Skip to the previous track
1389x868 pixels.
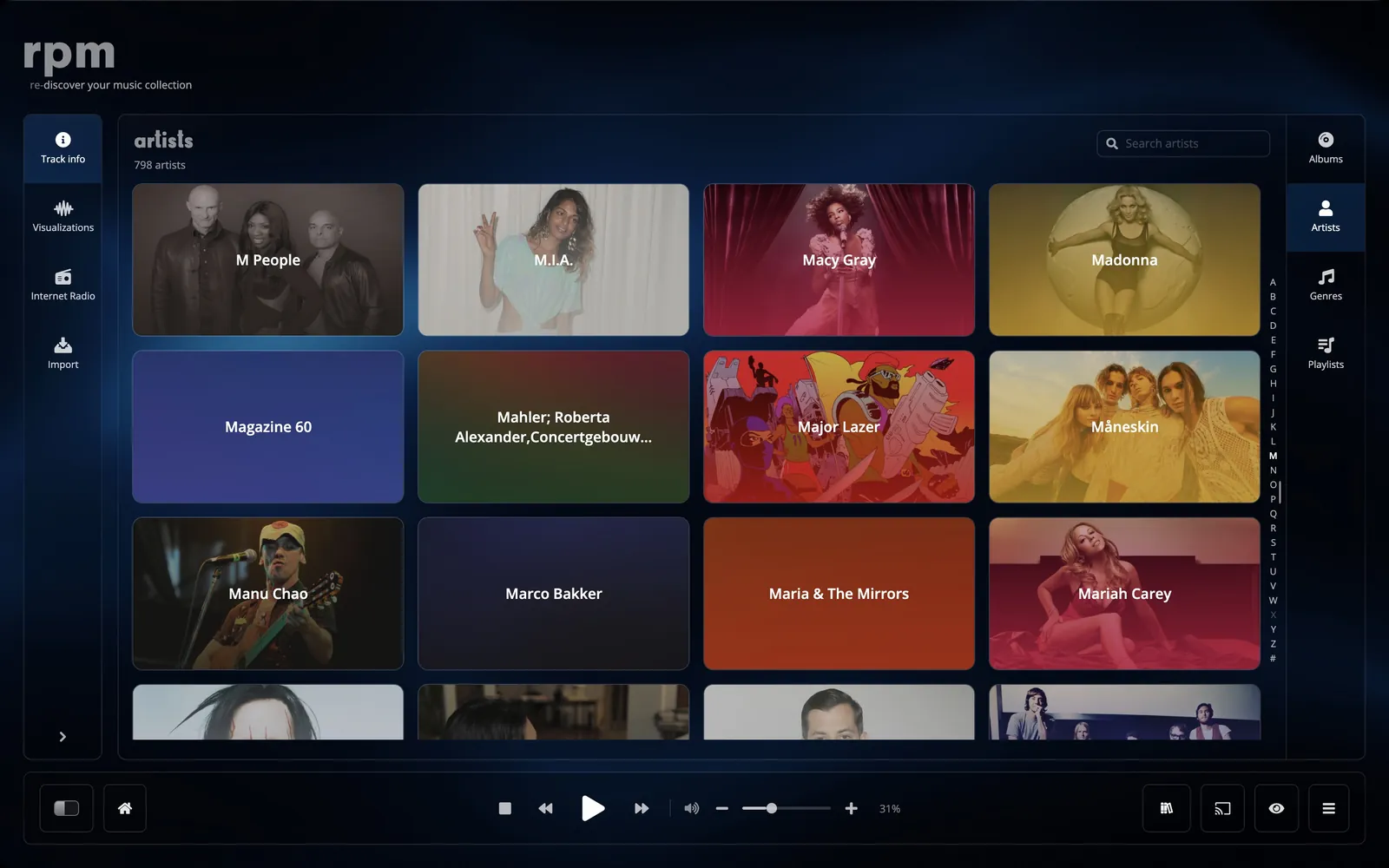(545, 808)
